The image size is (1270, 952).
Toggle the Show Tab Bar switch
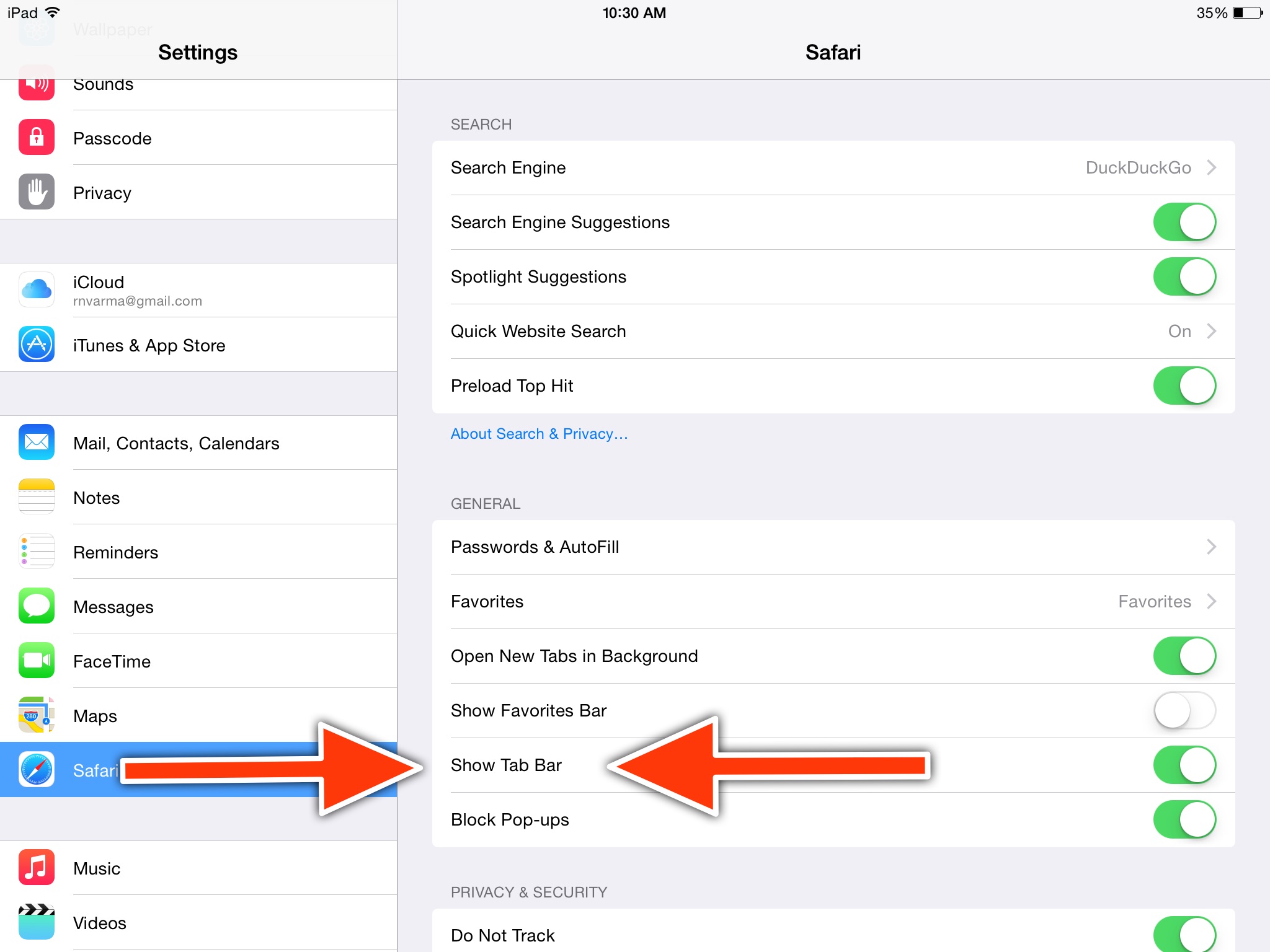(1184, 765)
